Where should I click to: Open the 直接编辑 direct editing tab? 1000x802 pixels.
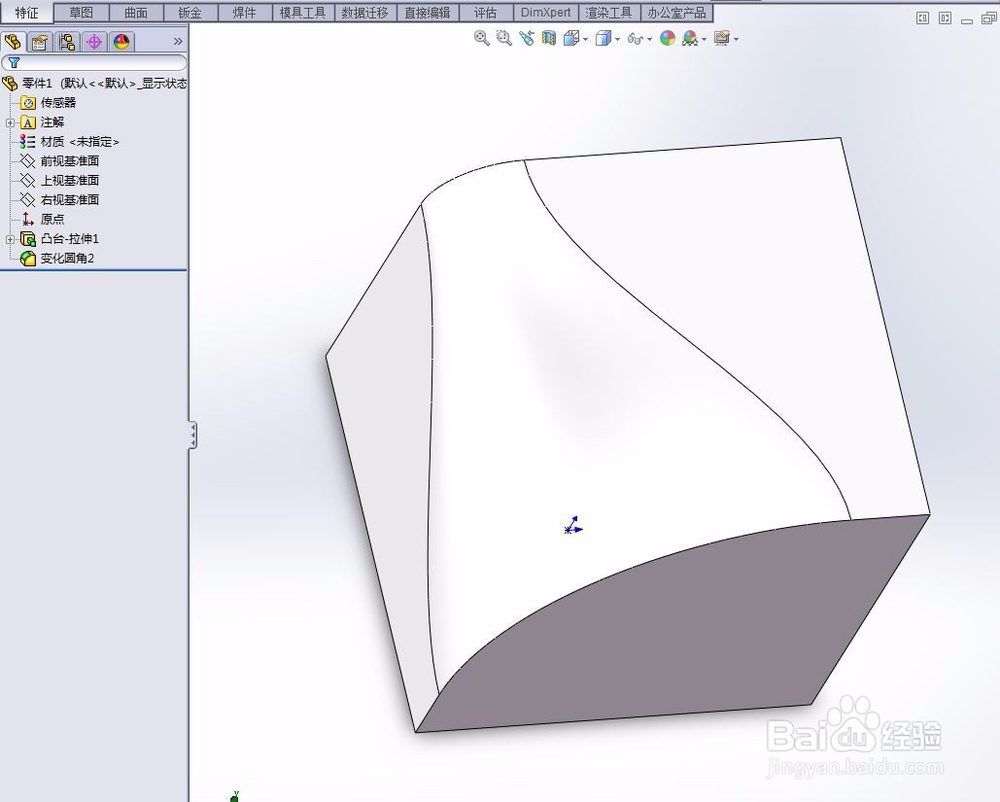point(427,12)
